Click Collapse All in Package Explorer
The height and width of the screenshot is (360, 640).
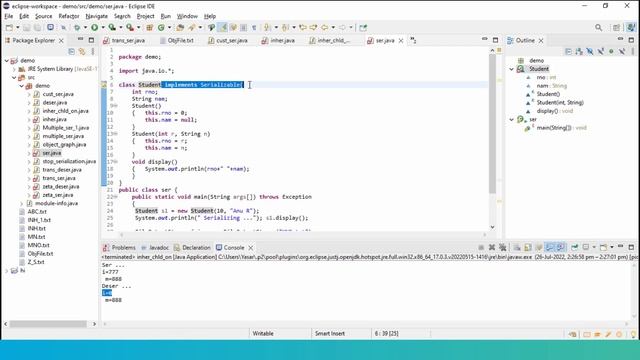coord(71,51)
